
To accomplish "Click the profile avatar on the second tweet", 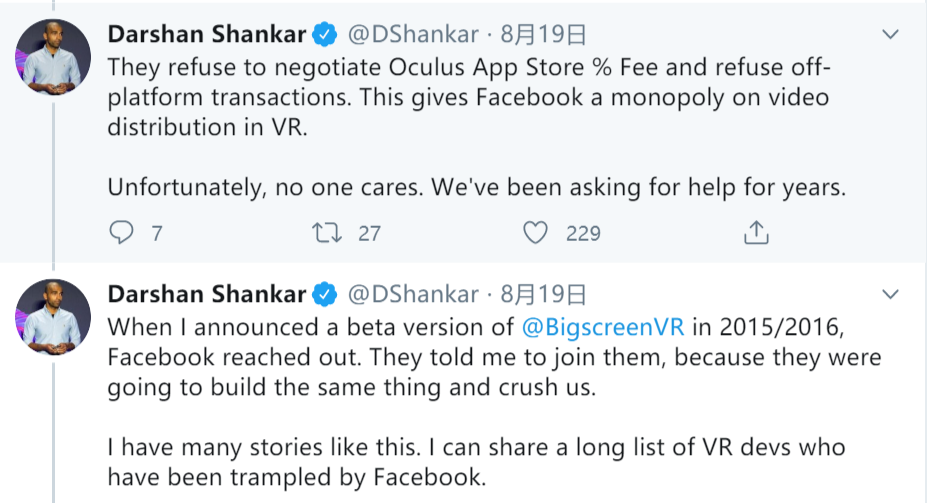I will tap(48, 312).
